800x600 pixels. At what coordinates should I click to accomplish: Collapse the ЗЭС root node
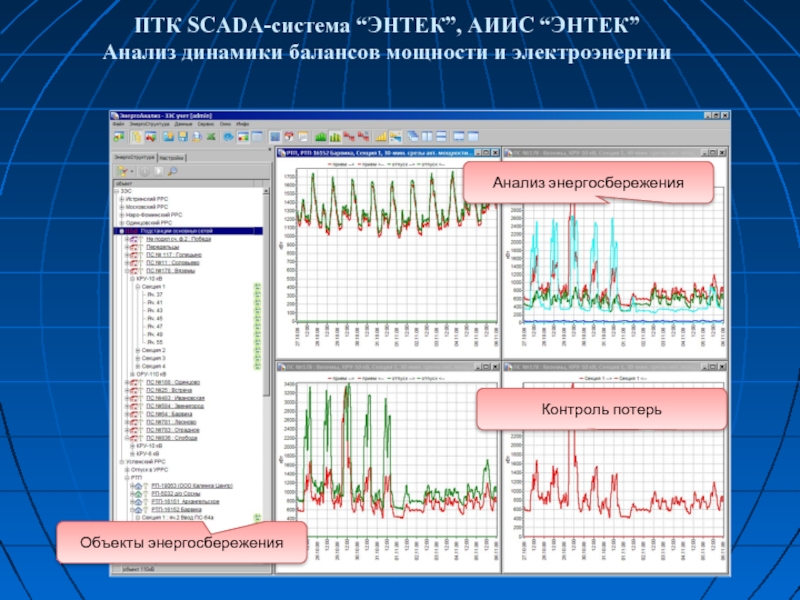pyautogui.click(x=116, y=191)
